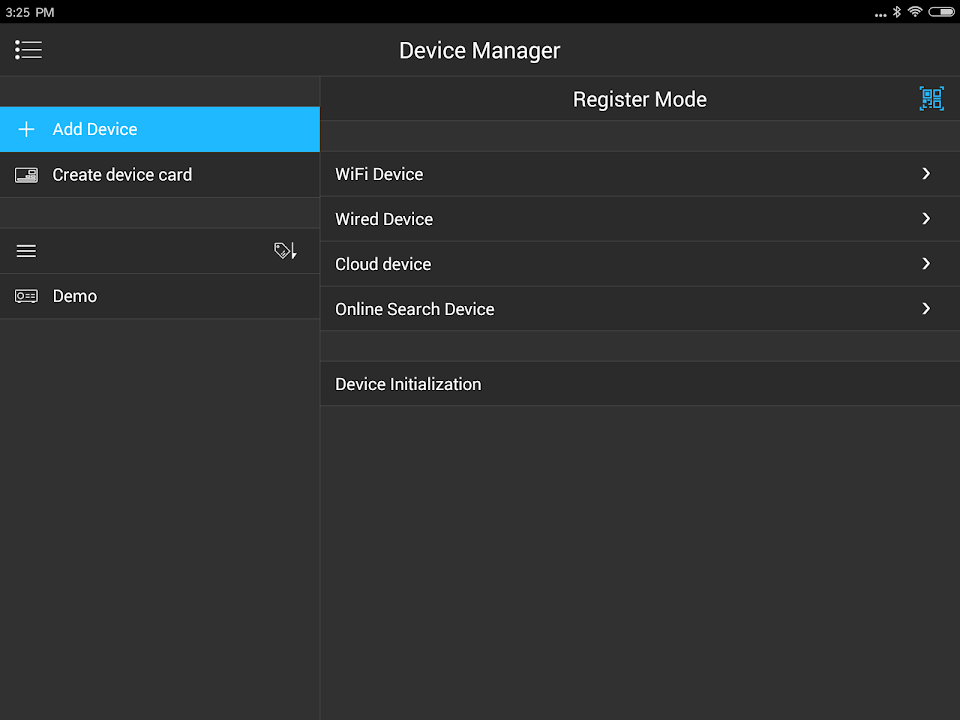Image resolution: width=960 pixels, height=720 pixels.
Task: Expand the Online Search Device chevron arrow
Action: [926, 309]
